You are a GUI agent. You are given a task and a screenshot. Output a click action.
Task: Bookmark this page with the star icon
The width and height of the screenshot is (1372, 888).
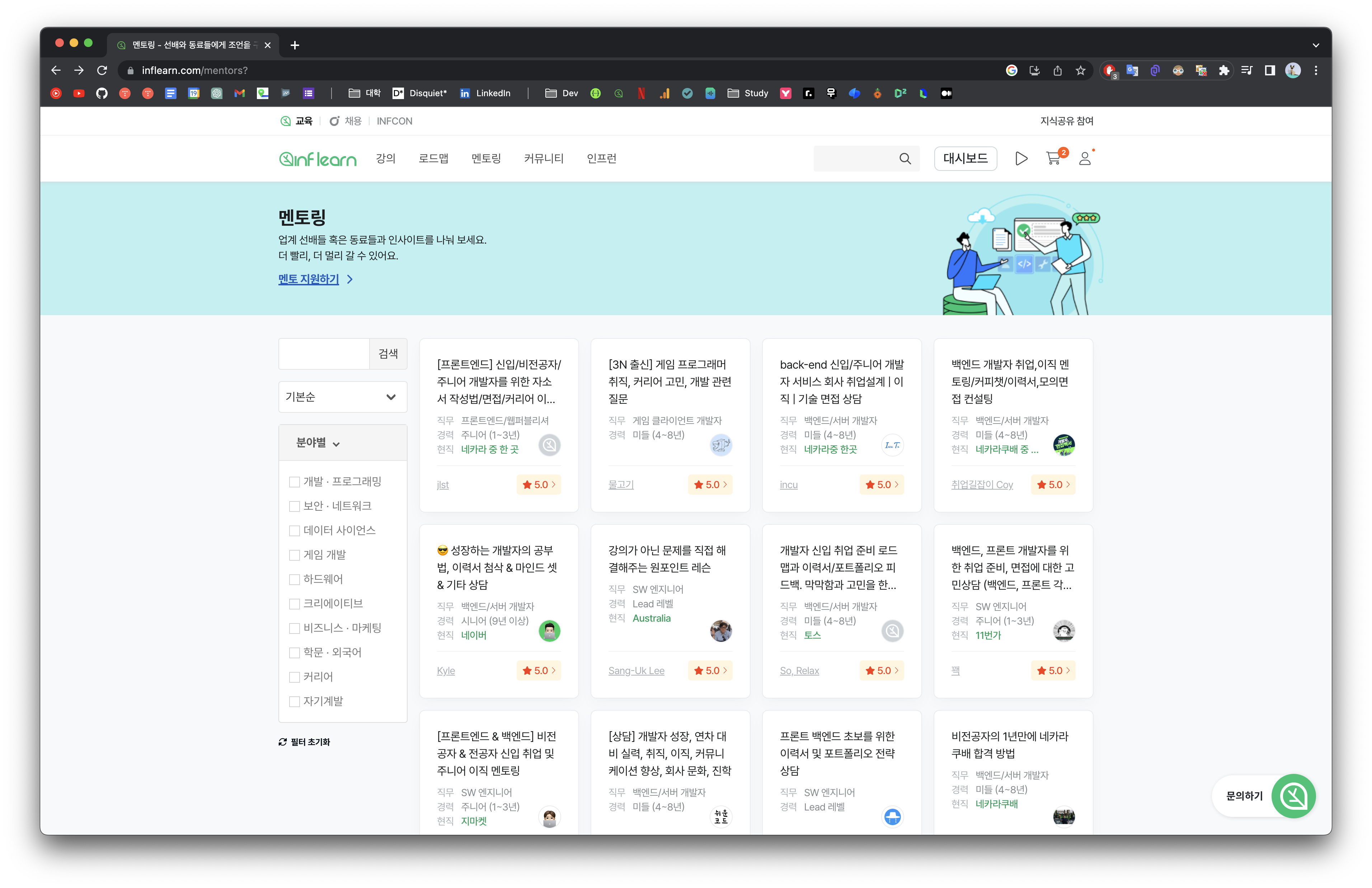(1080, 70)
